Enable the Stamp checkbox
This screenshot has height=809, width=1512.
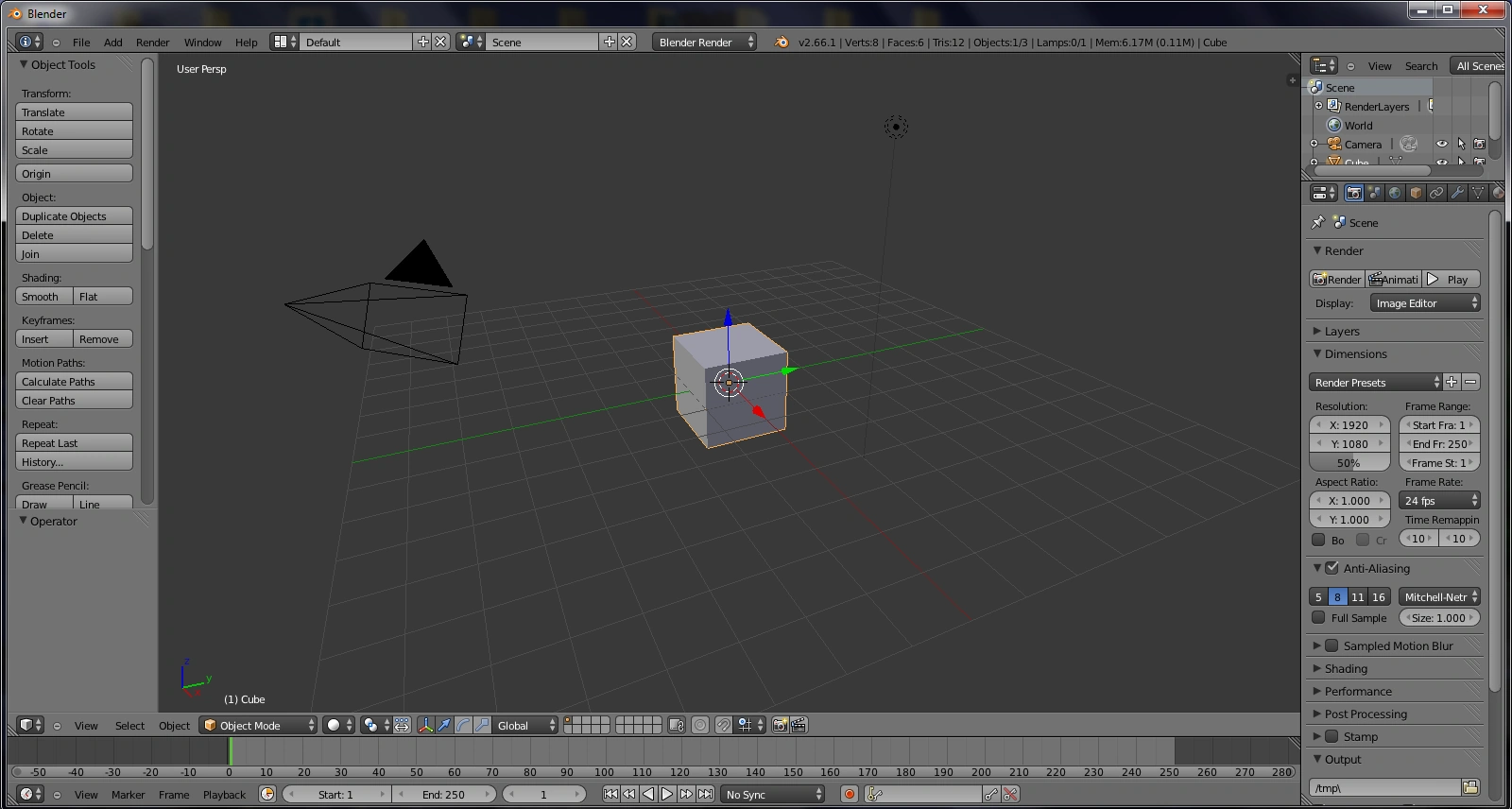1332,736
